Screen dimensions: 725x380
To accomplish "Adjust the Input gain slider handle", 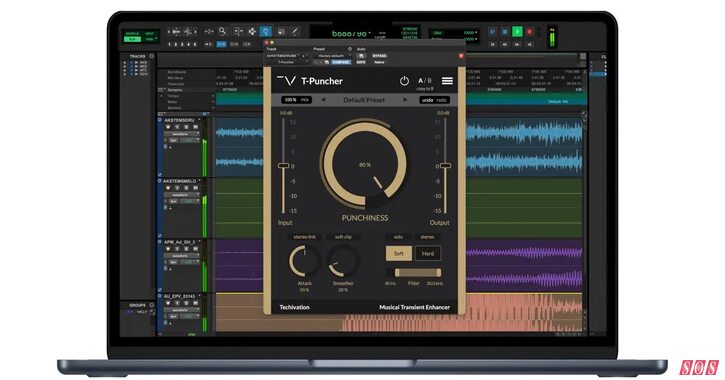I will point(283,165).
